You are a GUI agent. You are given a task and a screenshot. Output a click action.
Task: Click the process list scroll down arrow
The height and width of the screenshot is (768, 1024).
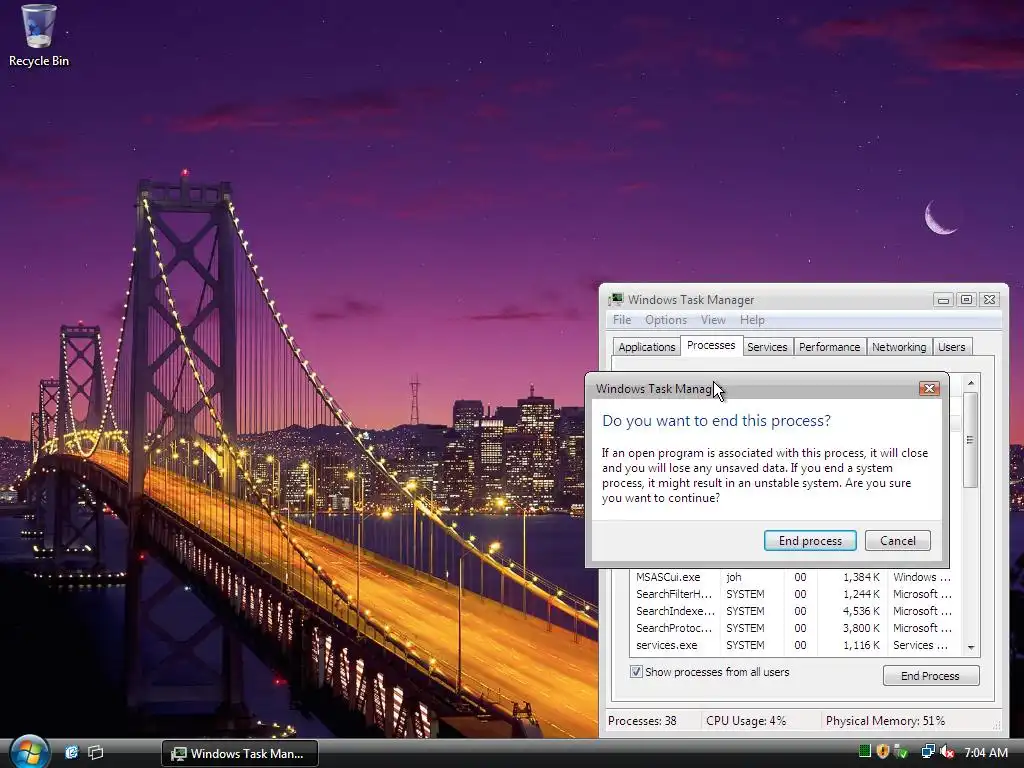point(971,647)
